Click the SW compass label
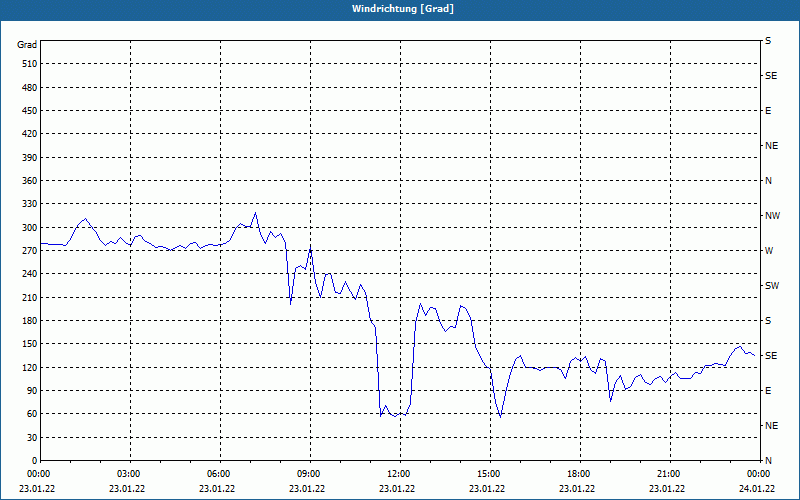 click(x=772, y=286)
